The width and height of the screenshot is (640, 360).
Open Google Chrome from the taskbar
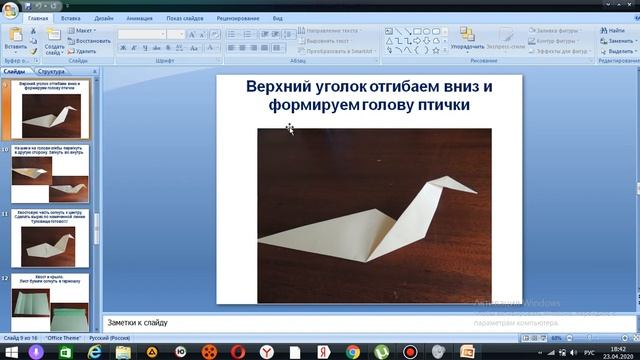tap(353, 352)
